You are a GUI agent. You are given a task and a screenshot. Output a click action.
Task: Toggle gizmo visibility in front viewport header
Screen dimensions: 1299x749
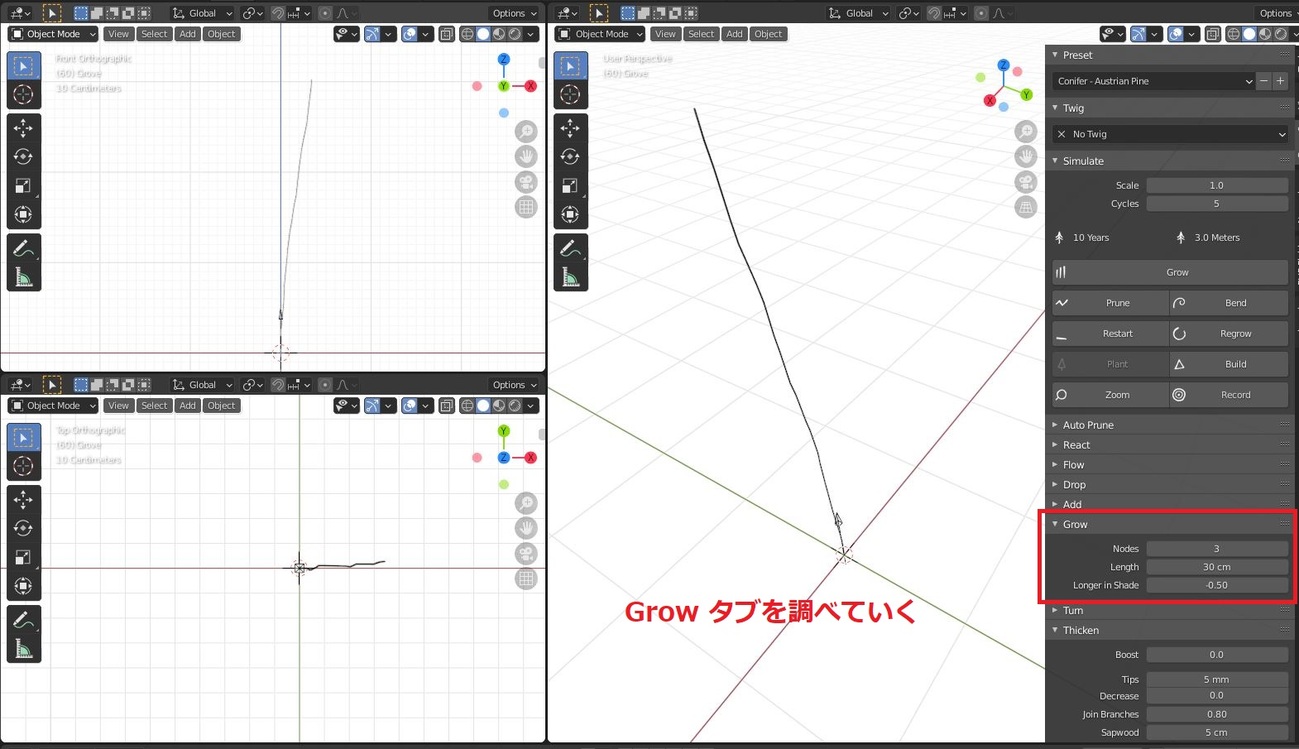[x=372, y=34]
